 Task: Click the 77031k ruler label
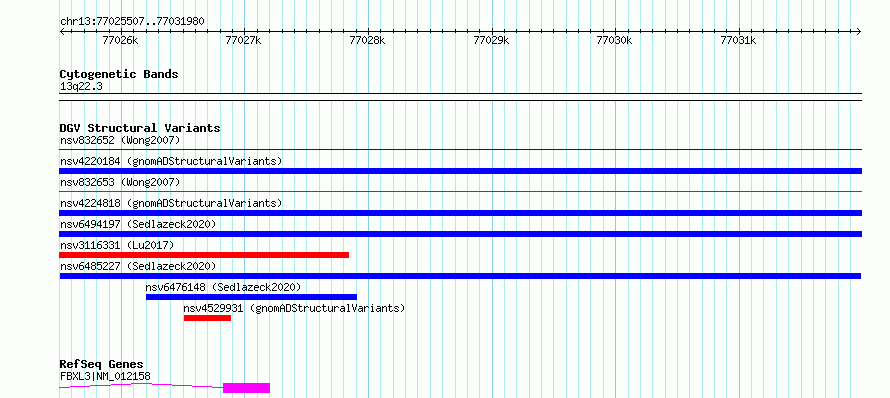739,40
